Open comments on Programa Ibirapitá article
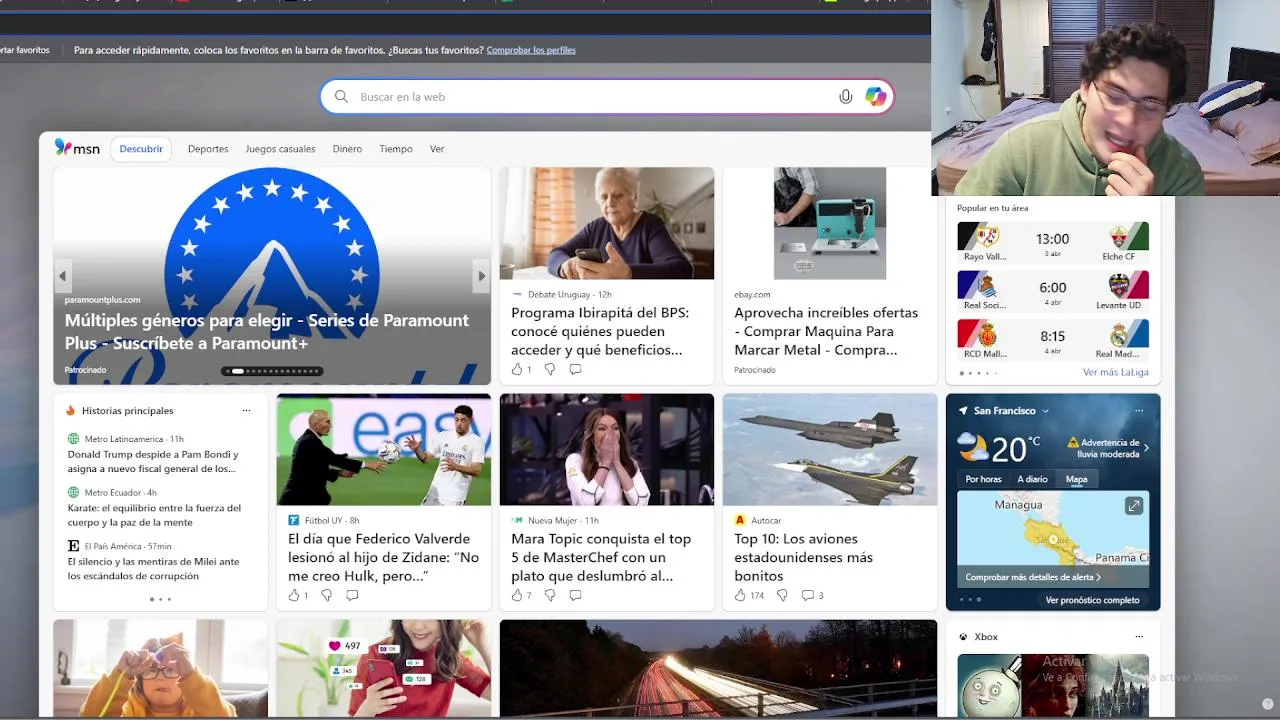The width and height of the screenshot is (1280, 720). tap(575, 369)
